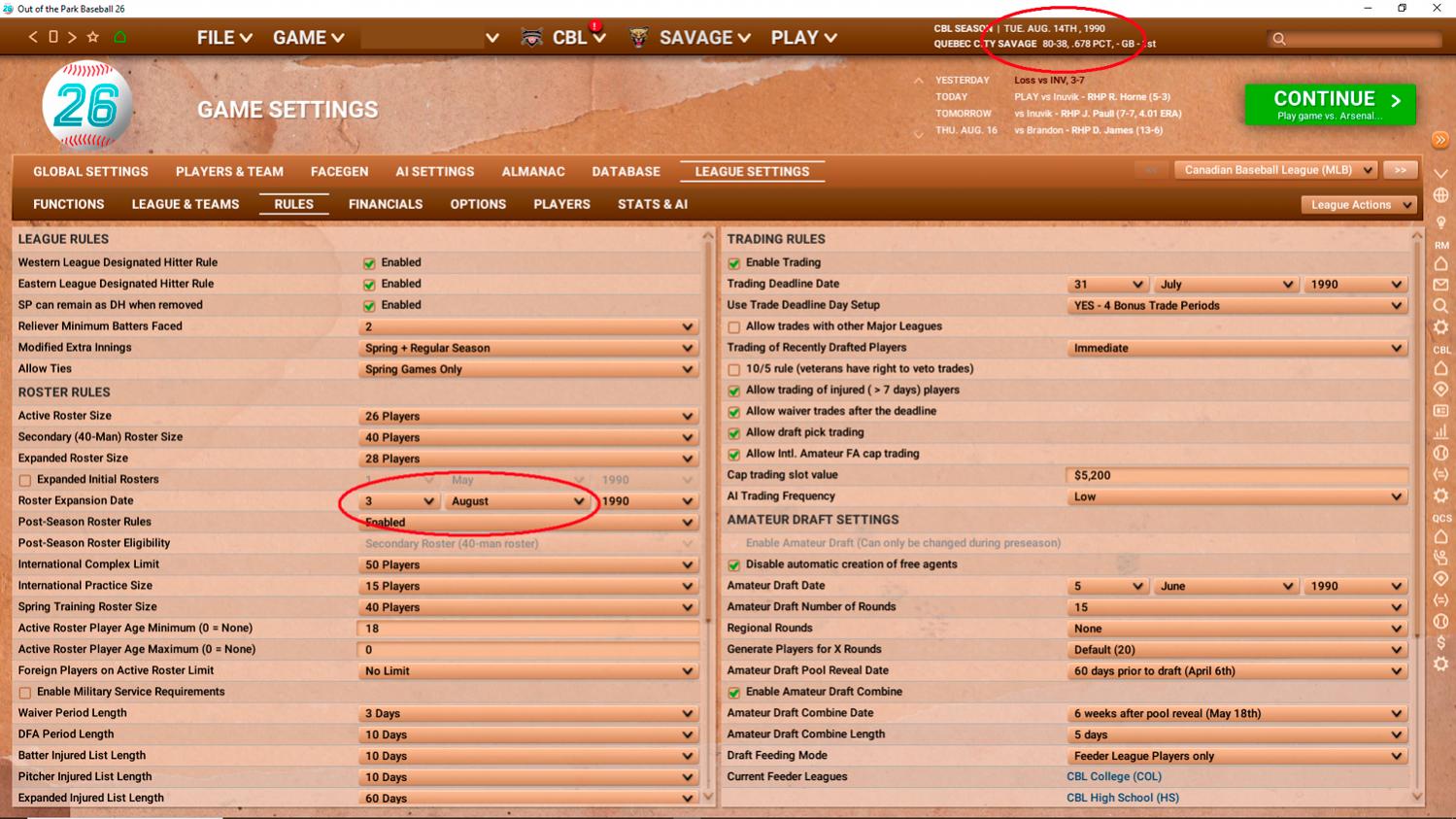Open CBL College (COL) feeder league link
The height and width of the screenshot is (819, 1456).
(x=1113, y=776)
